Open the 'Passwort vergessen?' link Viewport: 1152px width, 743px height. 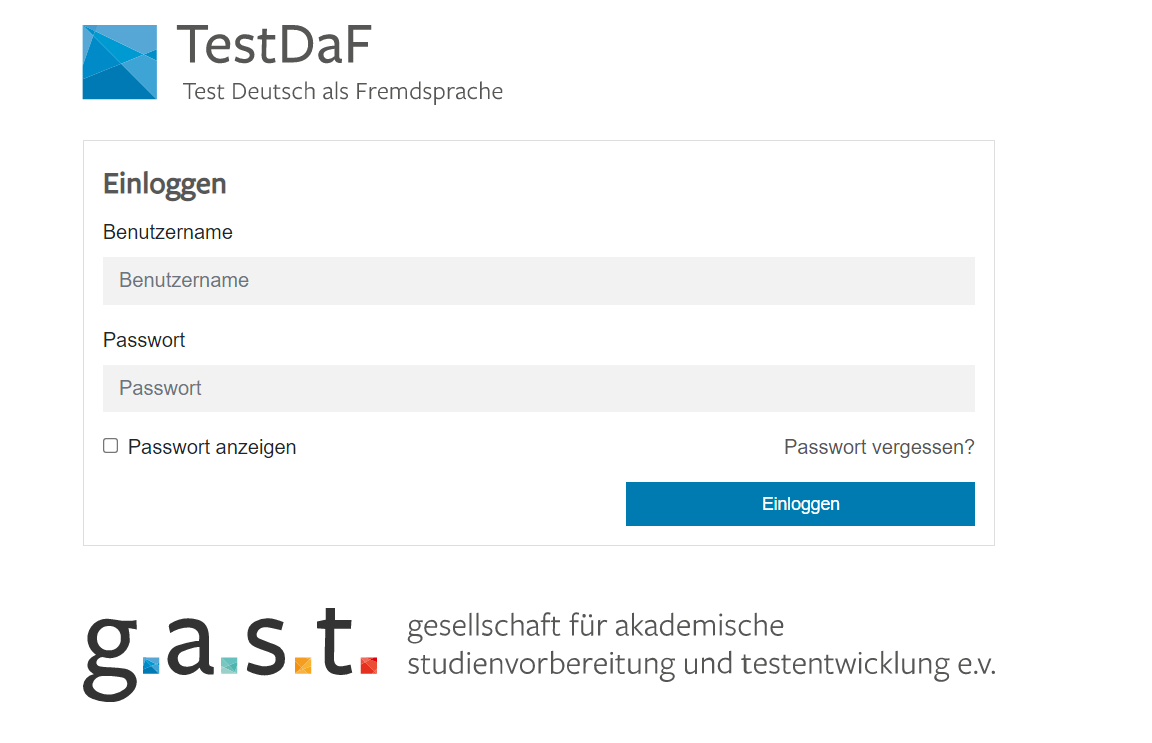[879, 447]
